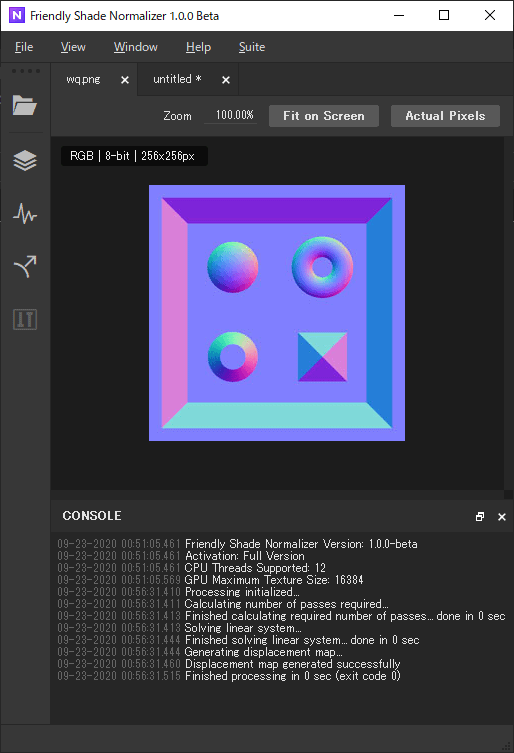Open the Help menu
Image resolution: width=514 pixels, height=753 pixels.
[x=198, y=47]
